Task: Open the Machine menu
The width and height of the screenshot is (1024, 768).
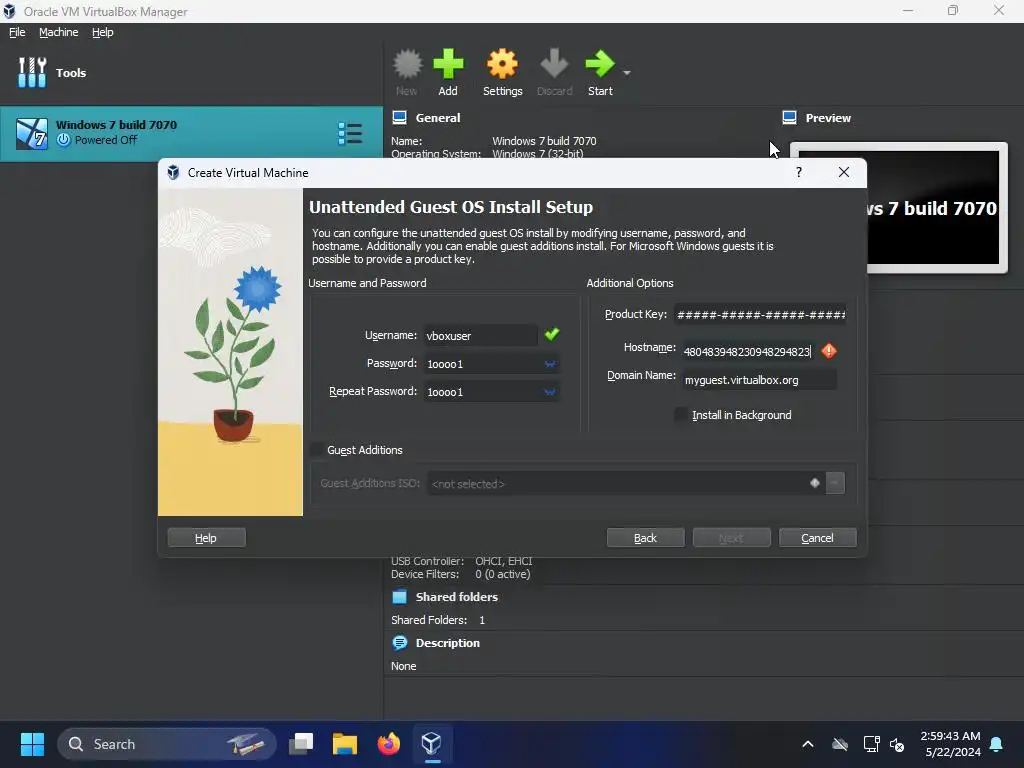Action: pyautogui.click(x=58, y=32)
